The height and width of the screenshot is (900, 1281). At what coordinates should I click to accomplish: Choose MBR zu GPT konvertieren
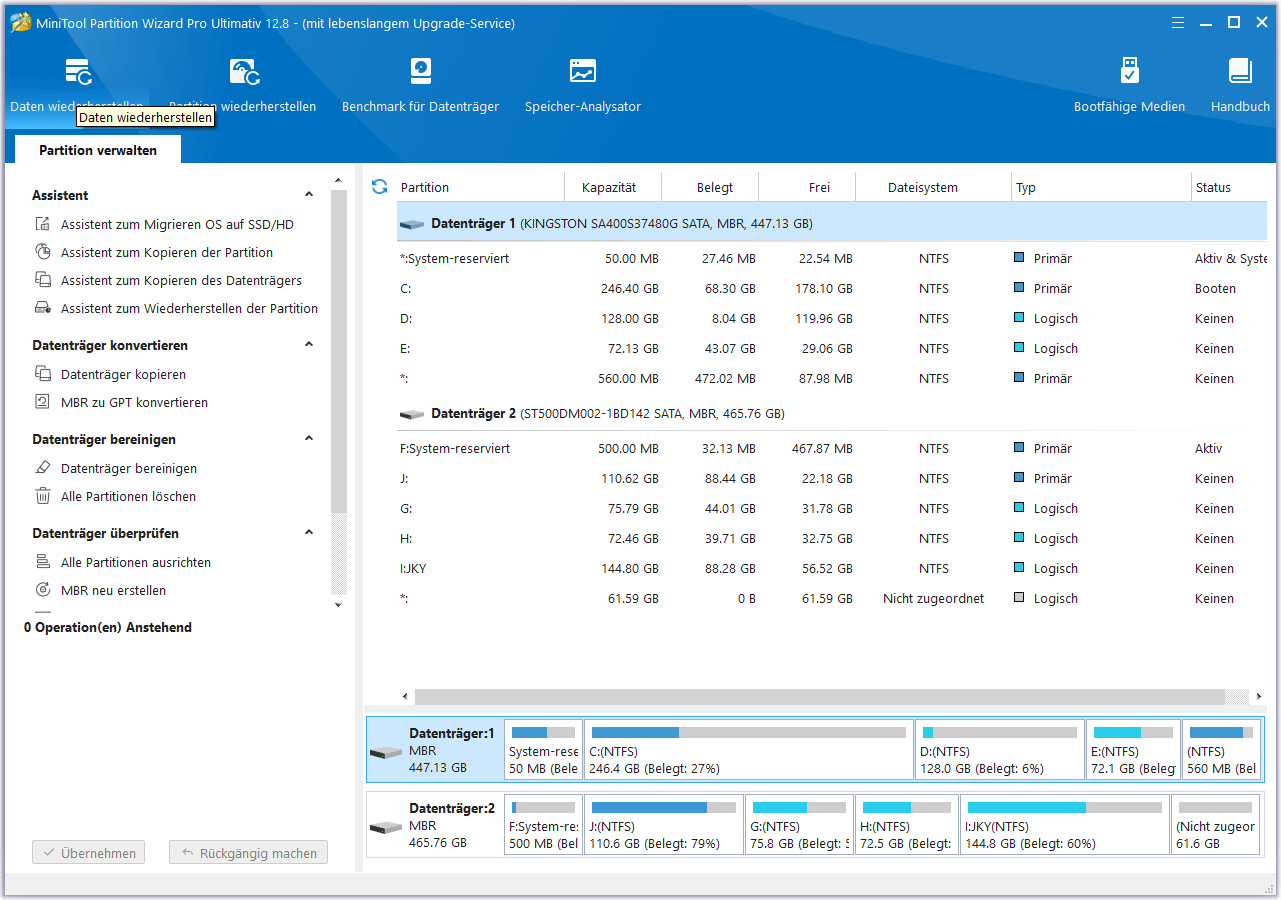pyautogui.click(x=134, y=403)
